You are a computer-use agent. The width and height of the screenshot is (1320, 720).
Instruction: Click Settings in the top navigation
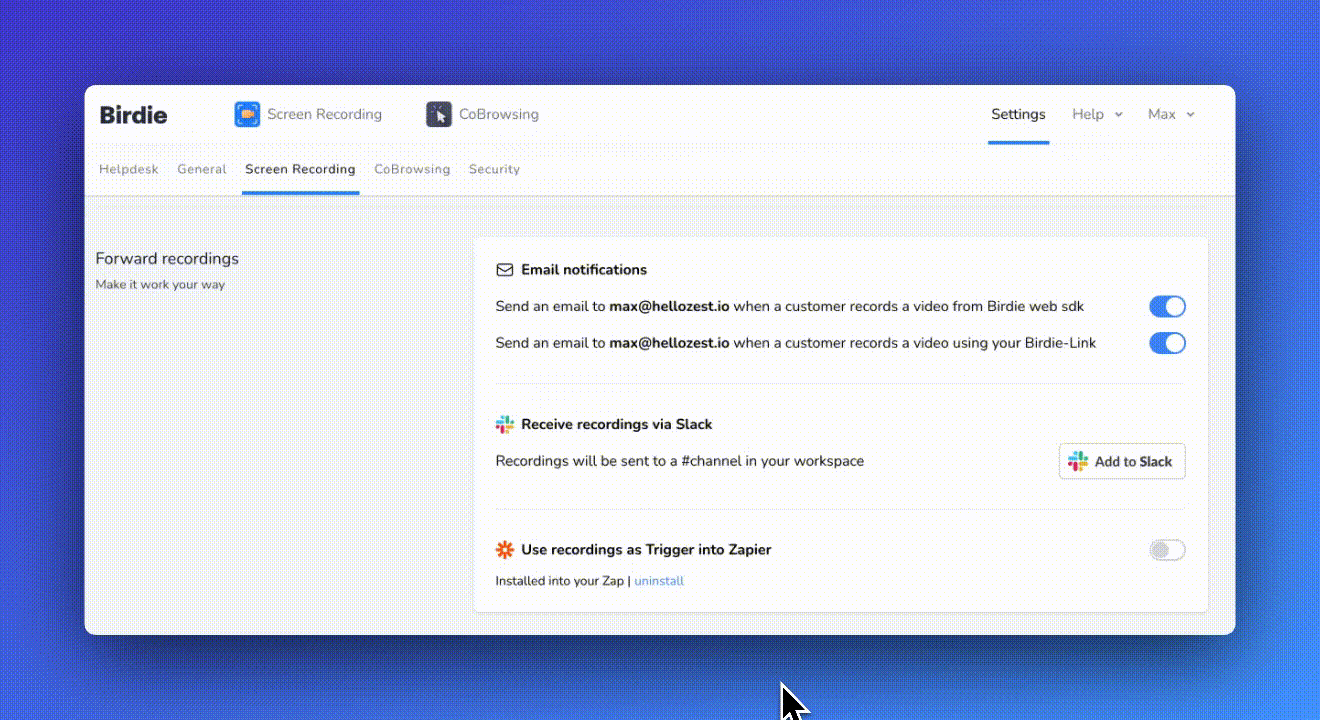1018,114
